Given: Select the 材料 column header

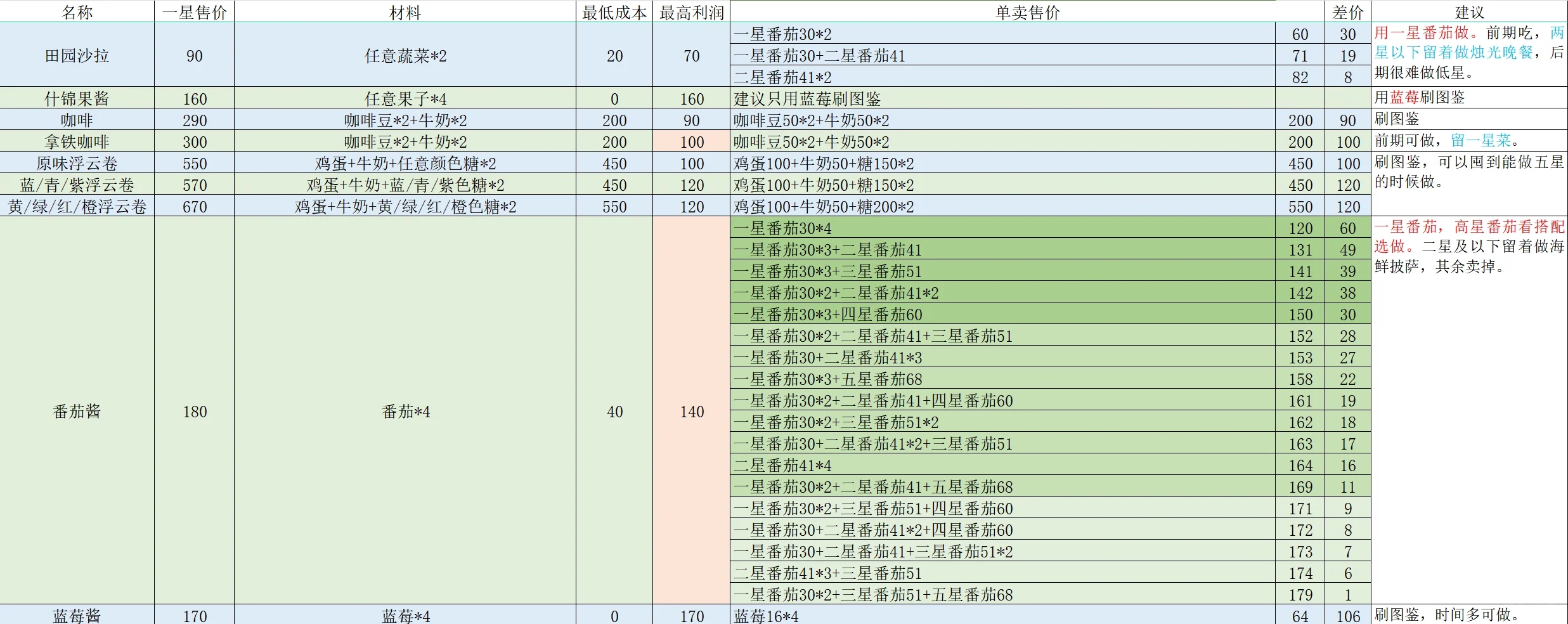Looking at the screenshot, I should click(405, 11).
